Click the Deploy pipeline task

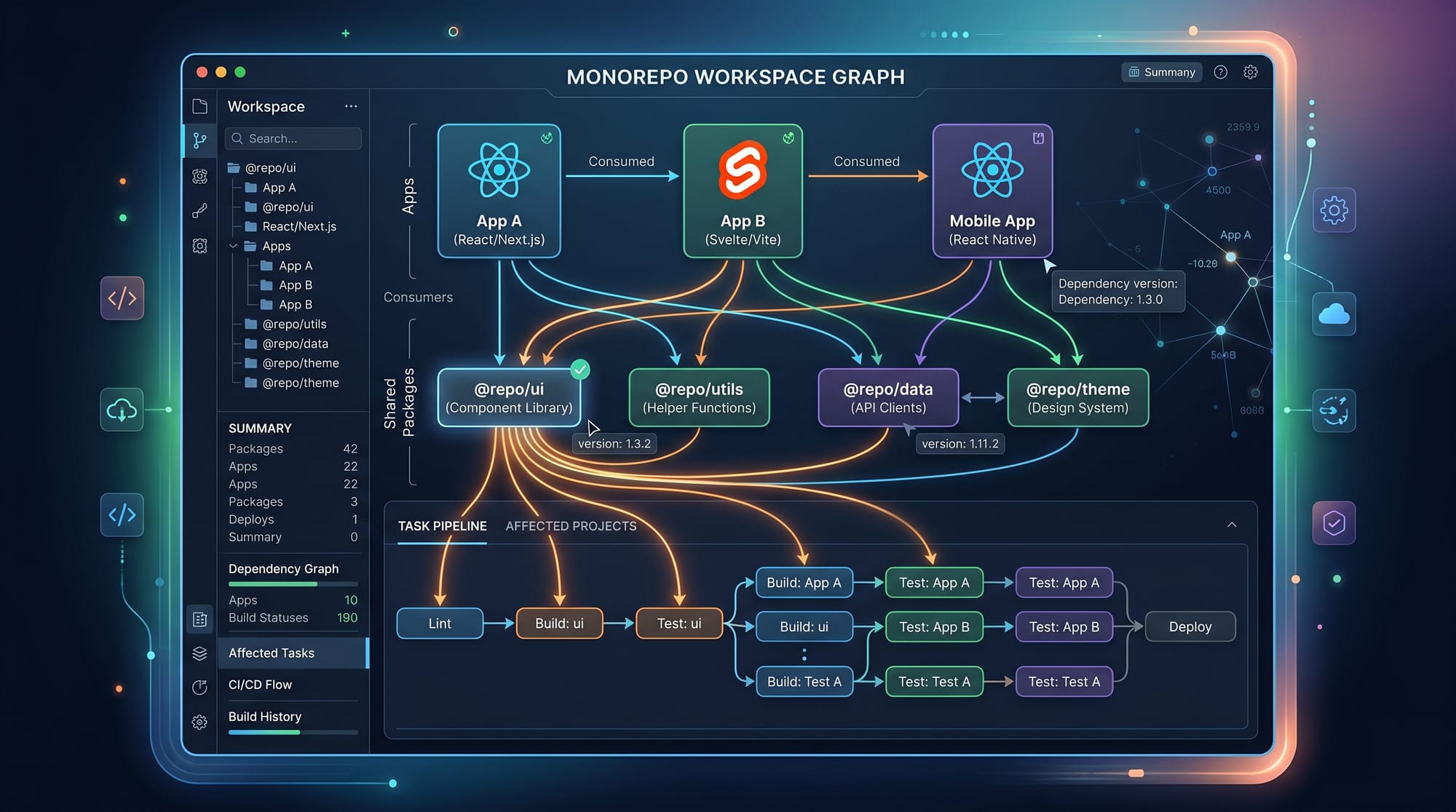[x=1190, y=627]
